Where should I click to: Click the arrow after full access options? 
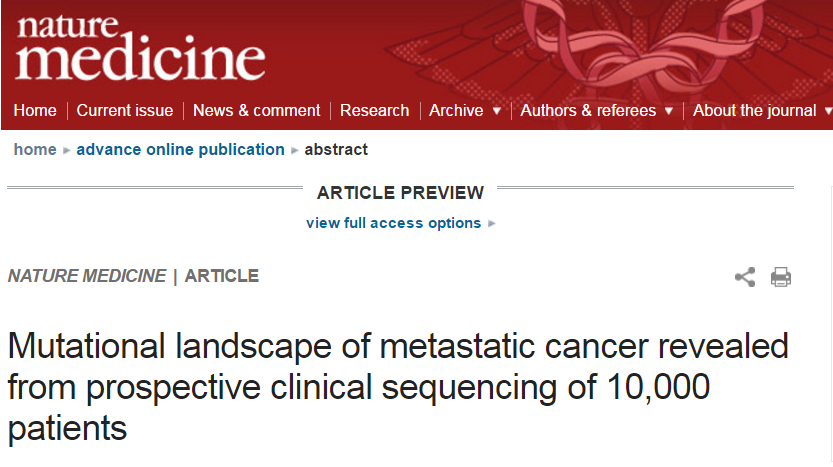pos(491,224)
